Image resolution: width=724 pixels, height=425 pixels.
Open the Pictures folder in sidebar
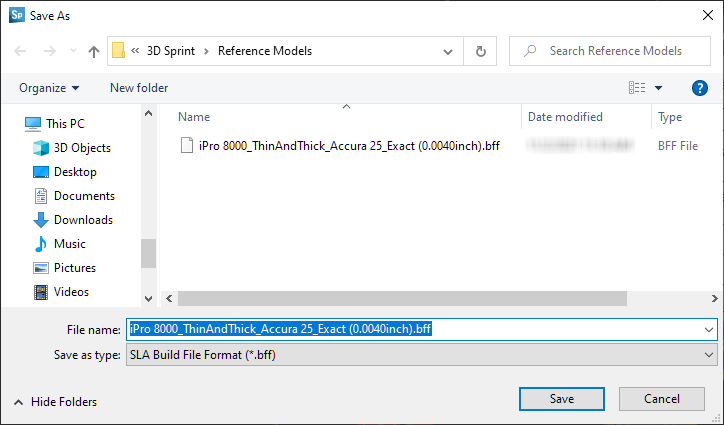(x=75, y=268)
